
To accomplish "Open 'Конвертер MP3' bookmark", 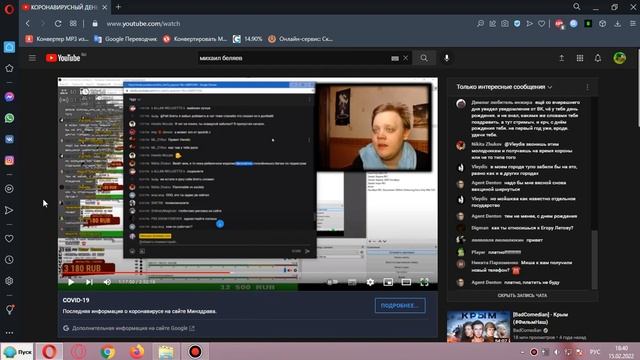I will tap(57, 39).
